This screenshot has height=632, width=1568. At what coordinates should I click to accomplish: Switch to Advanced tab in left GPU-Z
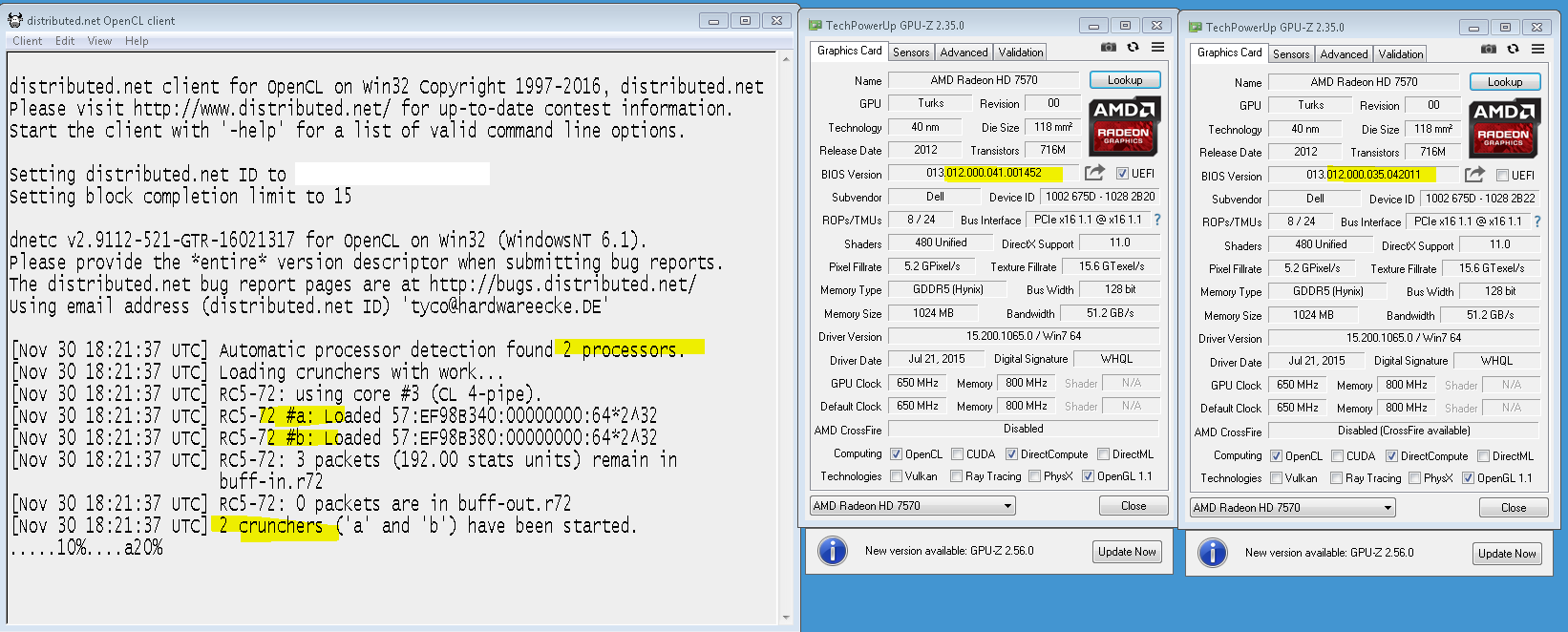tap(964, 53)
